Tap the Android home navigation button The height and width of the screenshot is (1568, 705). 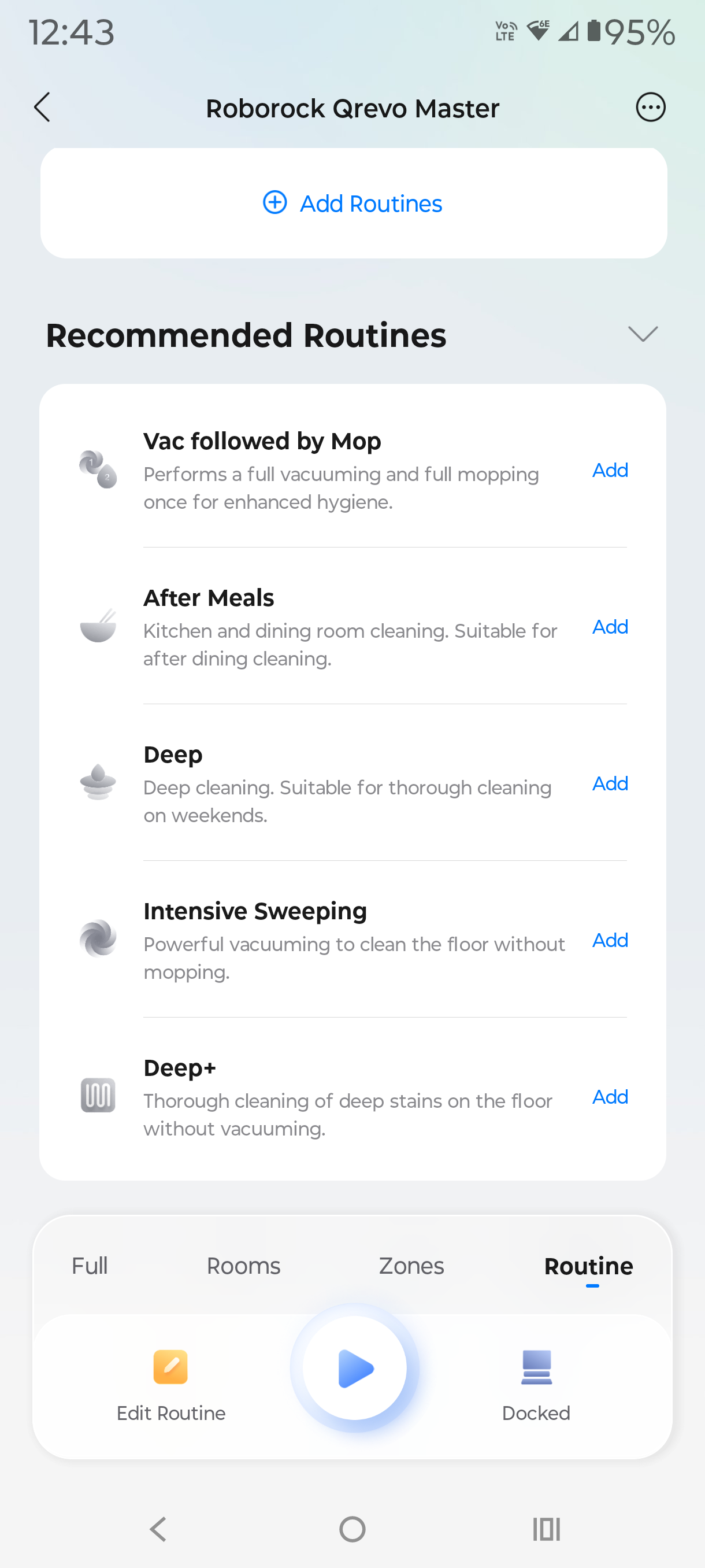[352, 1529]
